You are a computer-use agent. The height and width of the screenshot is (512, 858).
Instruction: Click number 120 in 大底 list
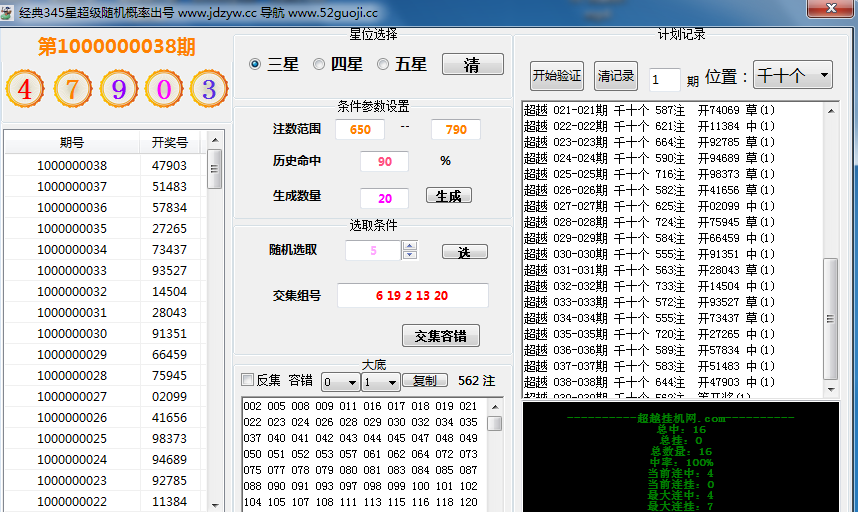pyautogui.click(x=468, y=502)
